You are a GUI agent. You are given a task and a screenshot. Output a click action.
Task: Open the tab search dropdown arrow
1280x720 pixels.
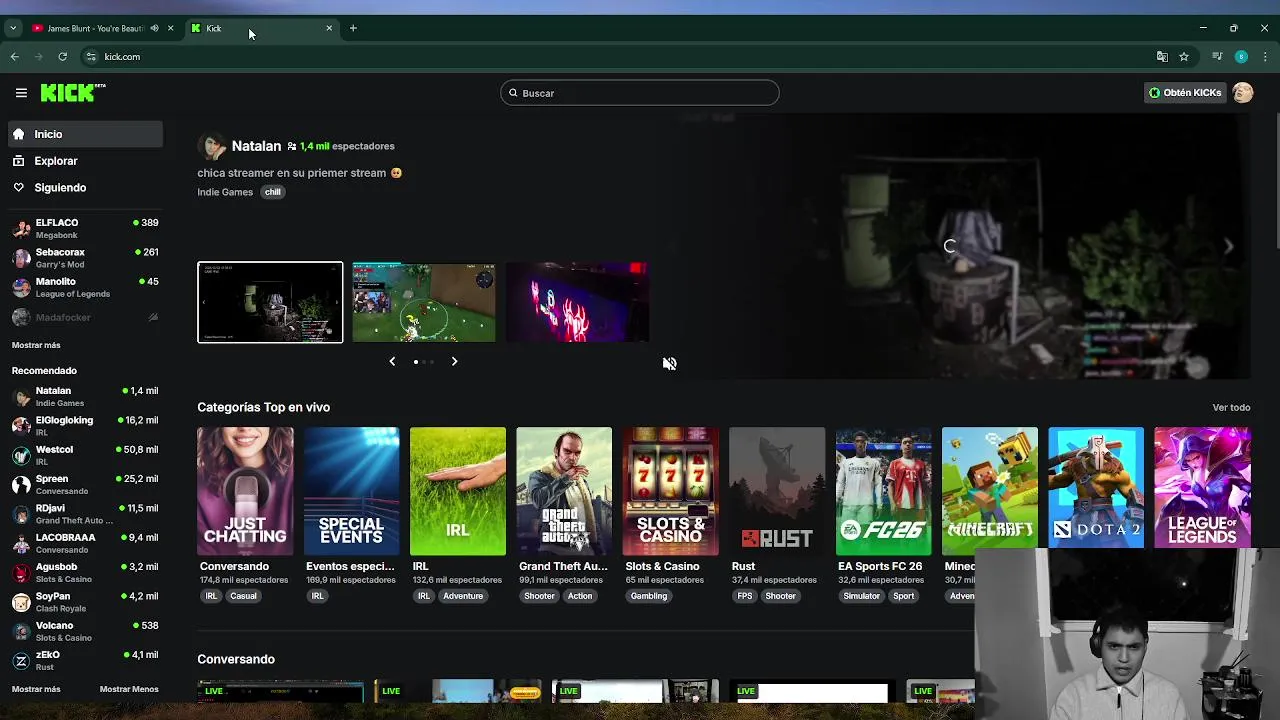12,28
